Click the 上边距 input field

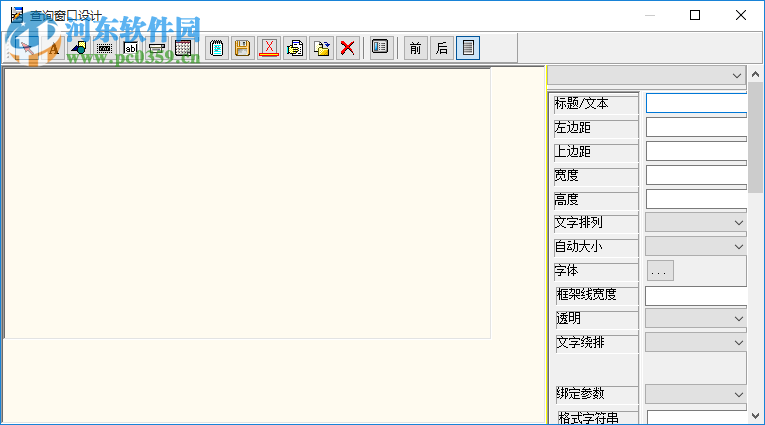pos(696,152)
